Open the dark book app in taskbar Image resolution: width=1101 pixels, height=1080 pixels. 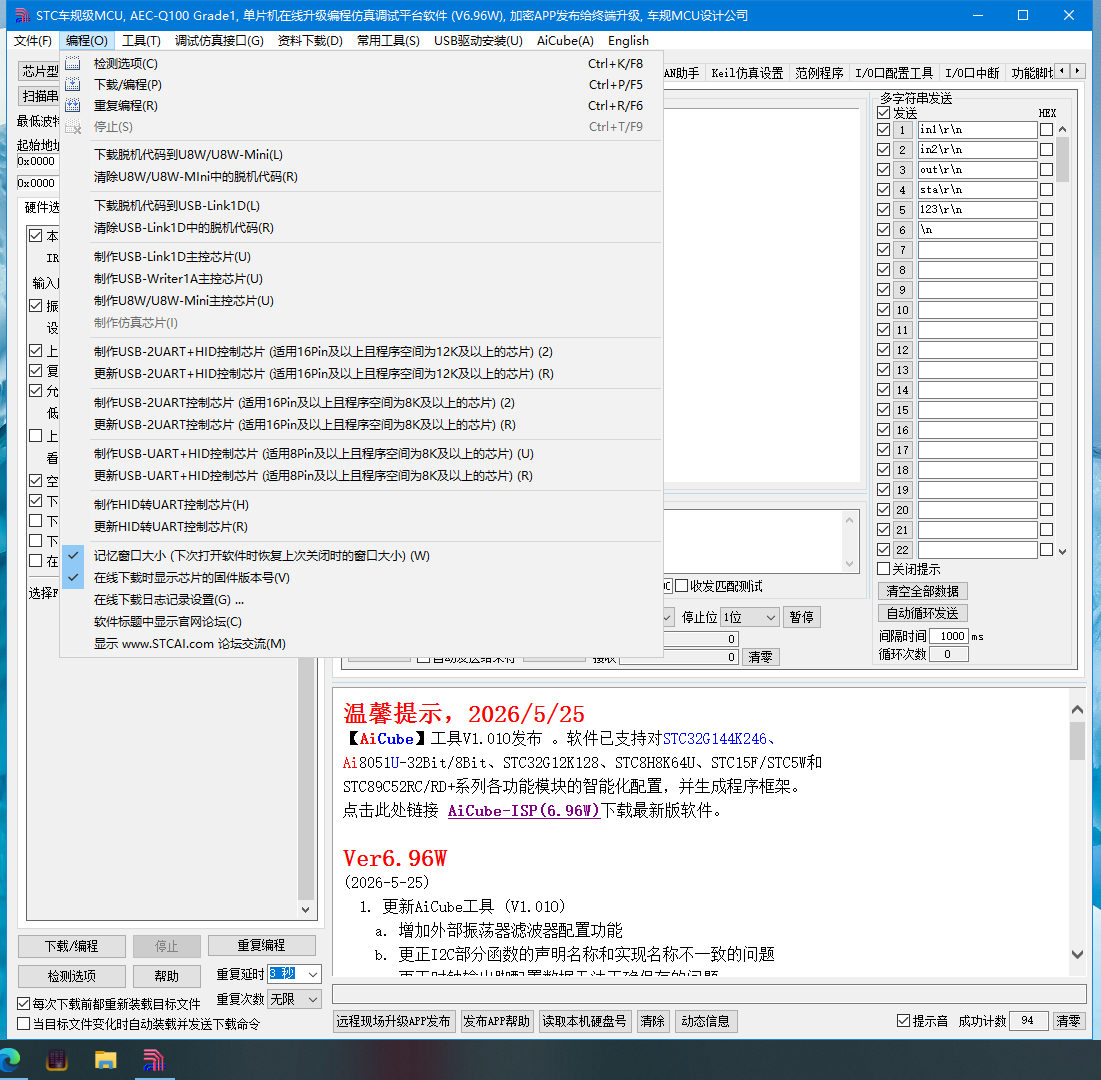[57, 1059]
